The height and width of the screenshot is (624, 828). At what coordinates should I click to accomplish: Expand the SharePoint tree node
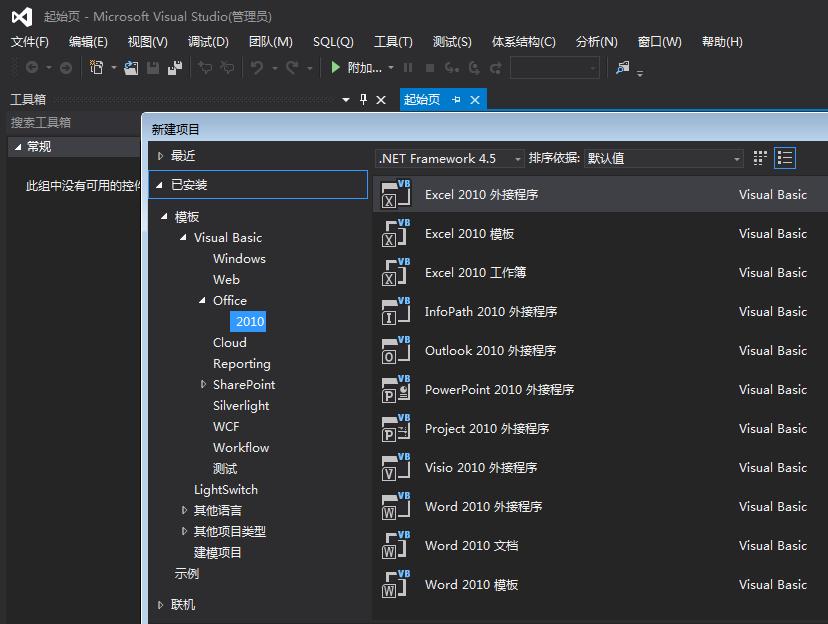(x=204, y=384)
